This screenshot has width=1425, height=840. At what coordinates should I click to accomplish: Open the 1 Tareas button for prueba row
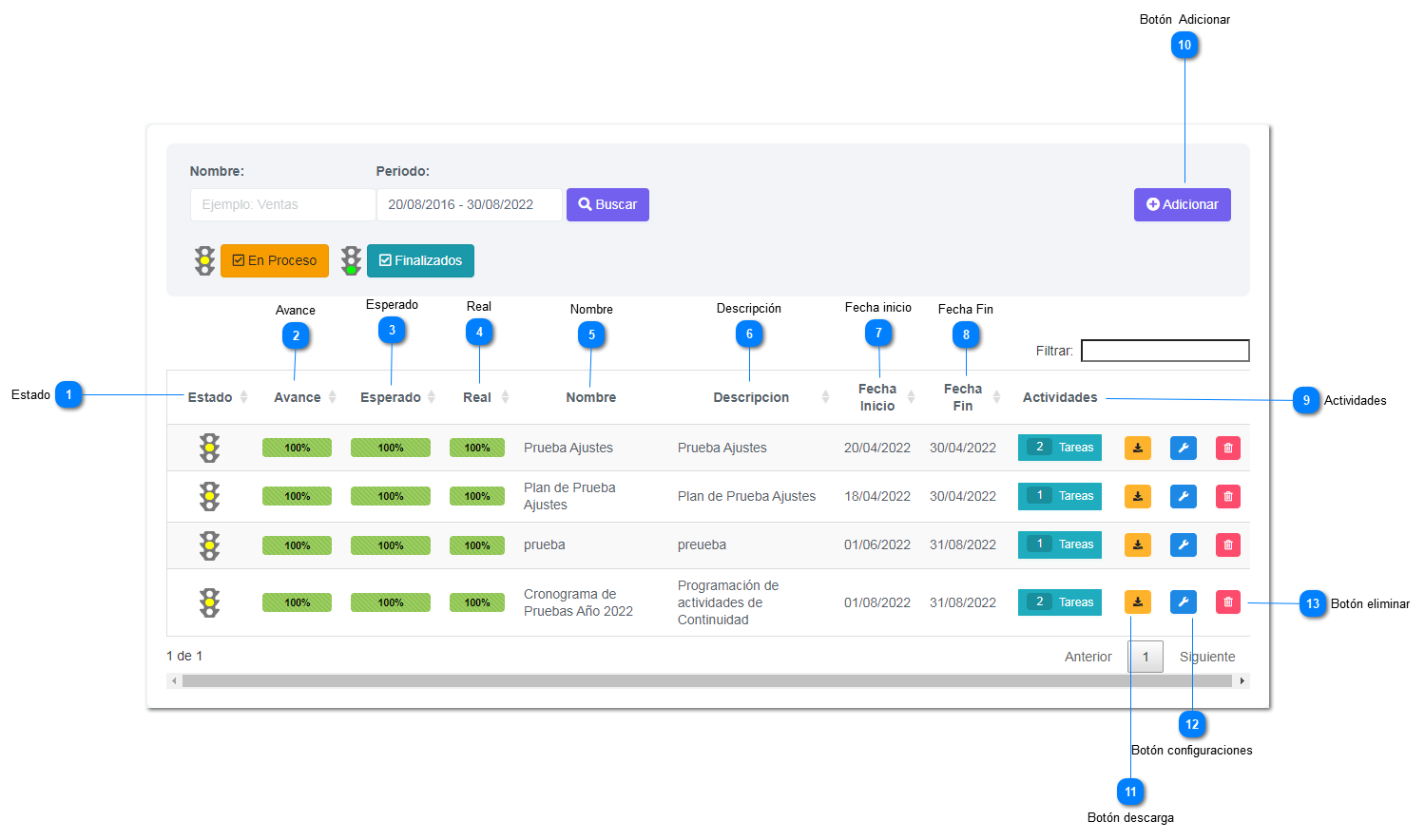coord(1060,544)
